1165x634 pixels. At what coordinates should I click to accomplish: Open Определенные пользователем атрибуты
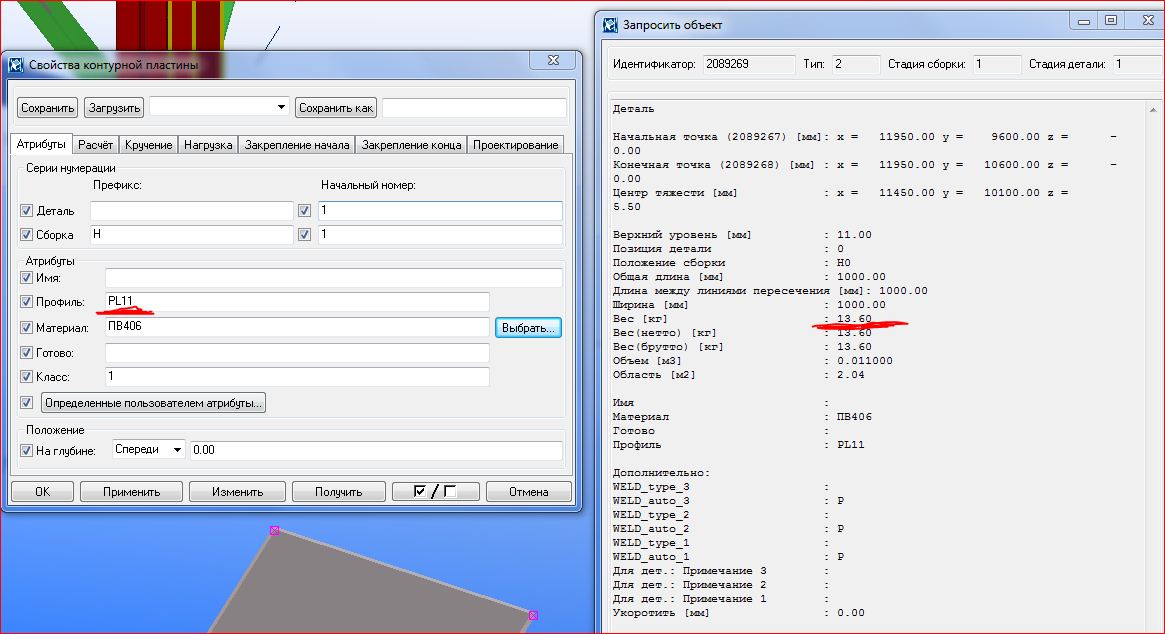coord(153,403)
